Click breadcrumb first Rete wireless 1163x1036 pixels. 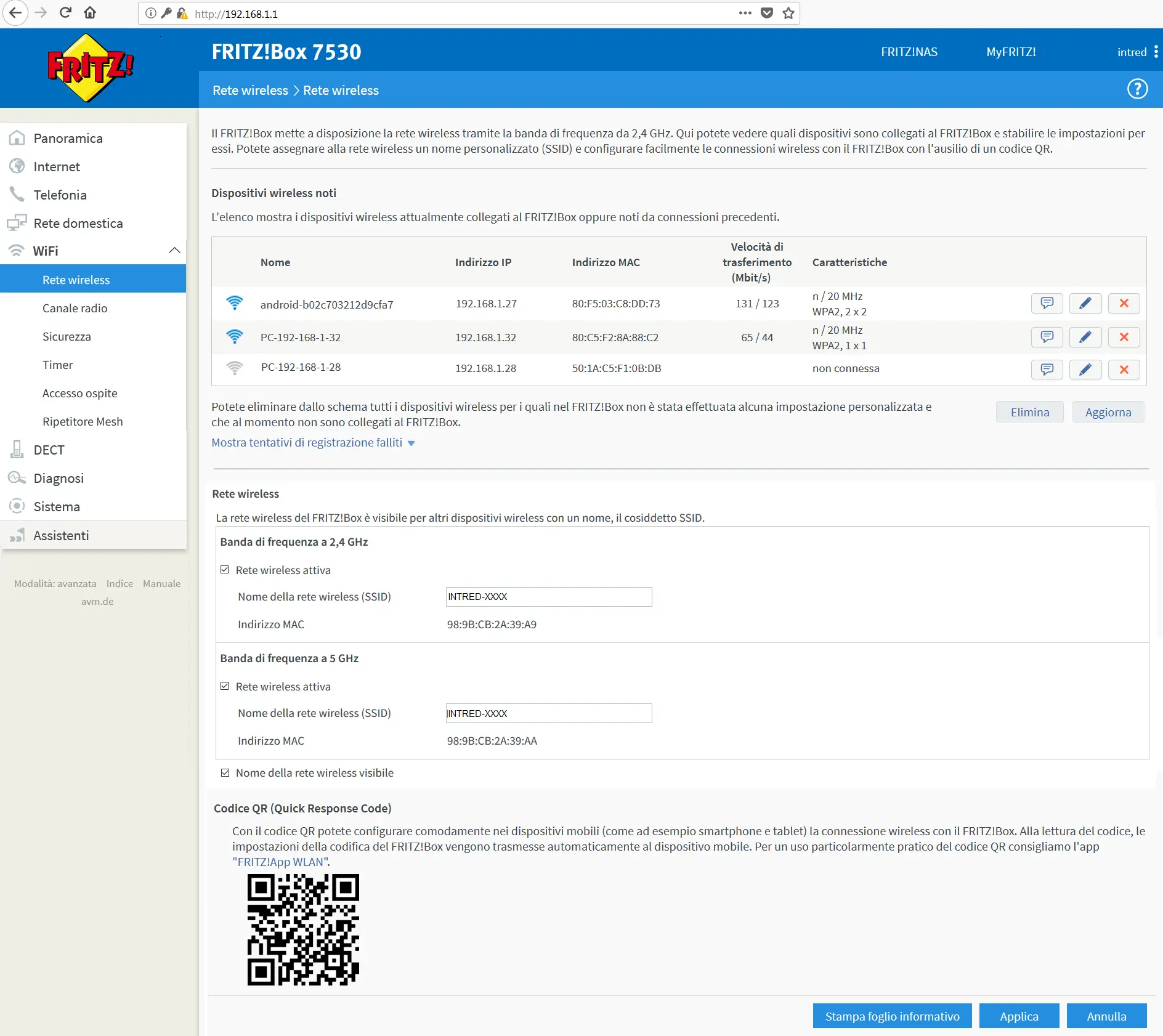pos(250,90)
